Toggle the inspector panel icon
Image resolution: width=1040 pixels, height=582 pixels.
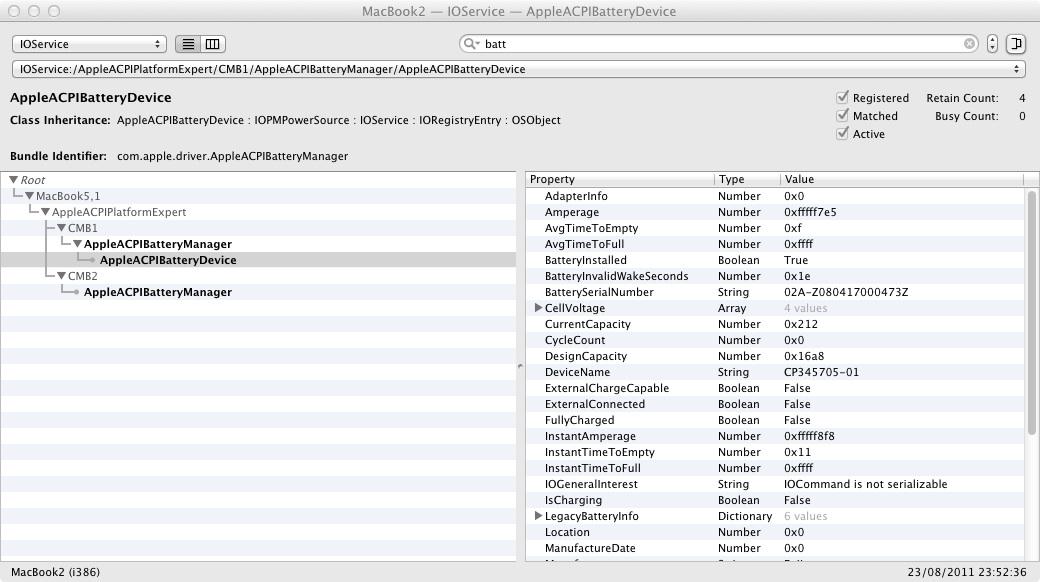(1016, 44)
